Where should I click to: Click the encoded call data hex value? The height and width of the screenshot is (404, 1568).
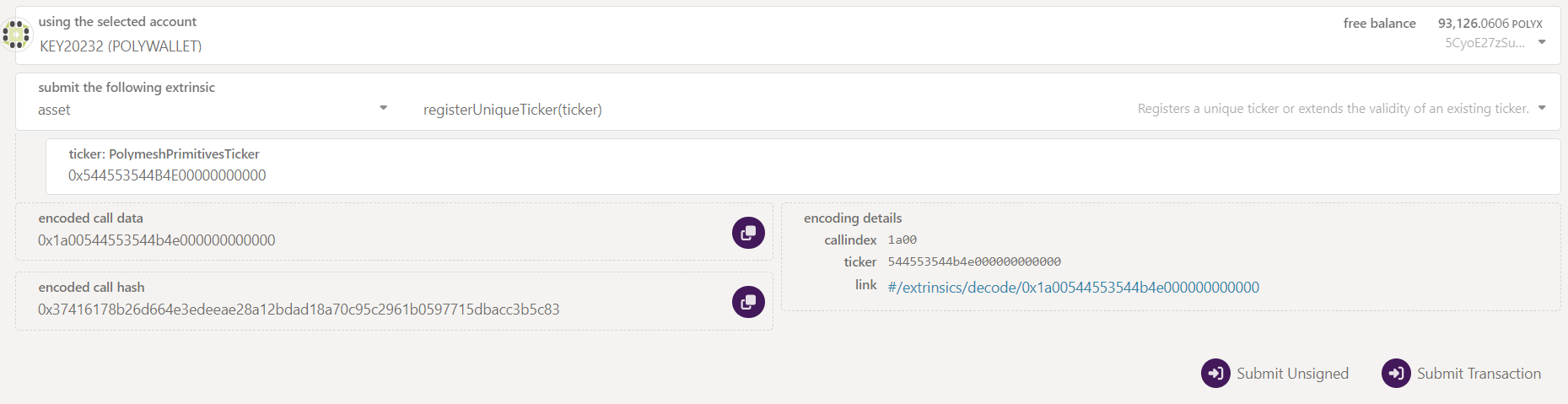pyautogui.click(x=157, y=240)
